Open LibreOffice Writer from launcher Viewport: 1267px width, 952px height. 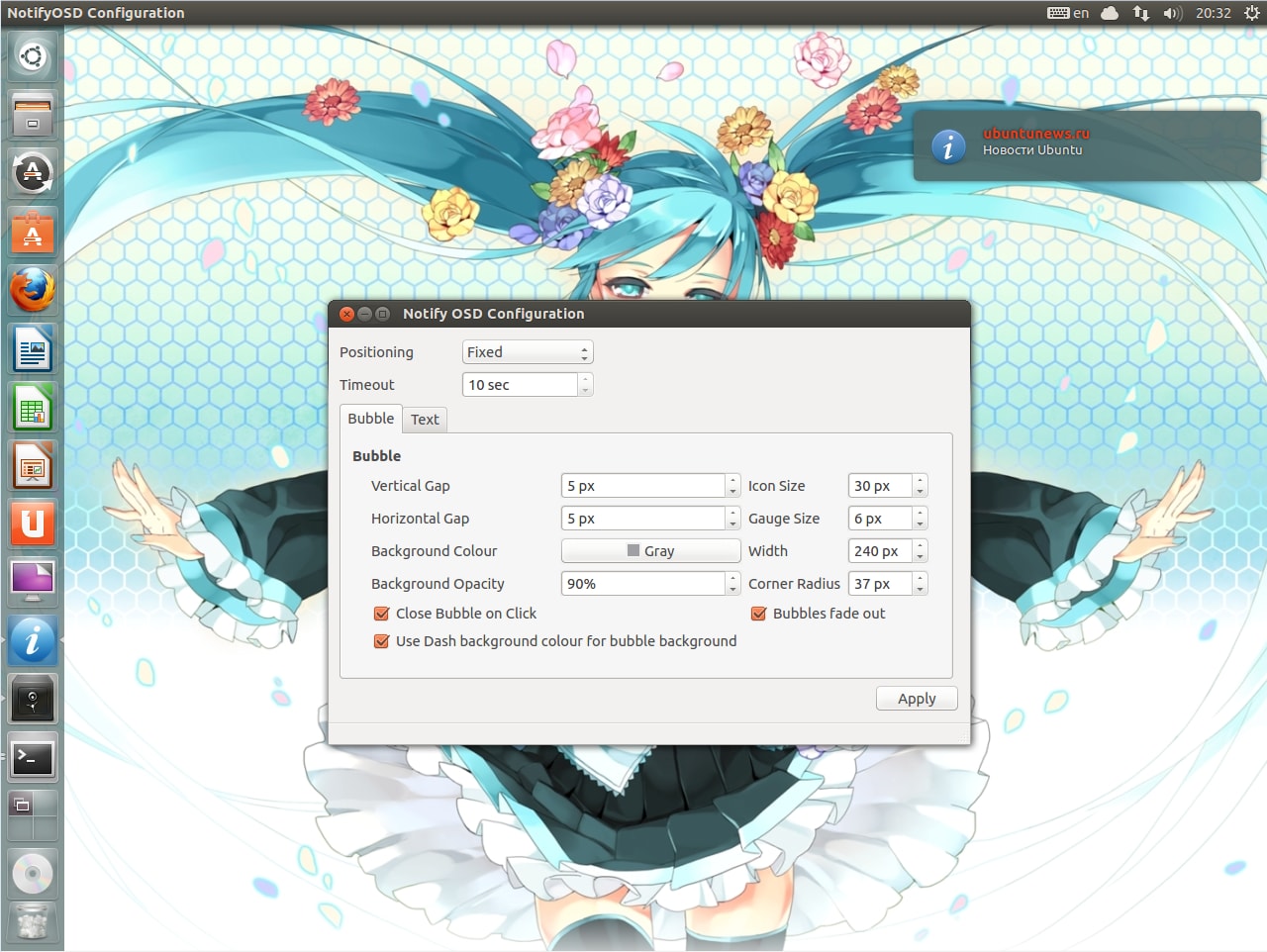coord(33,348)
